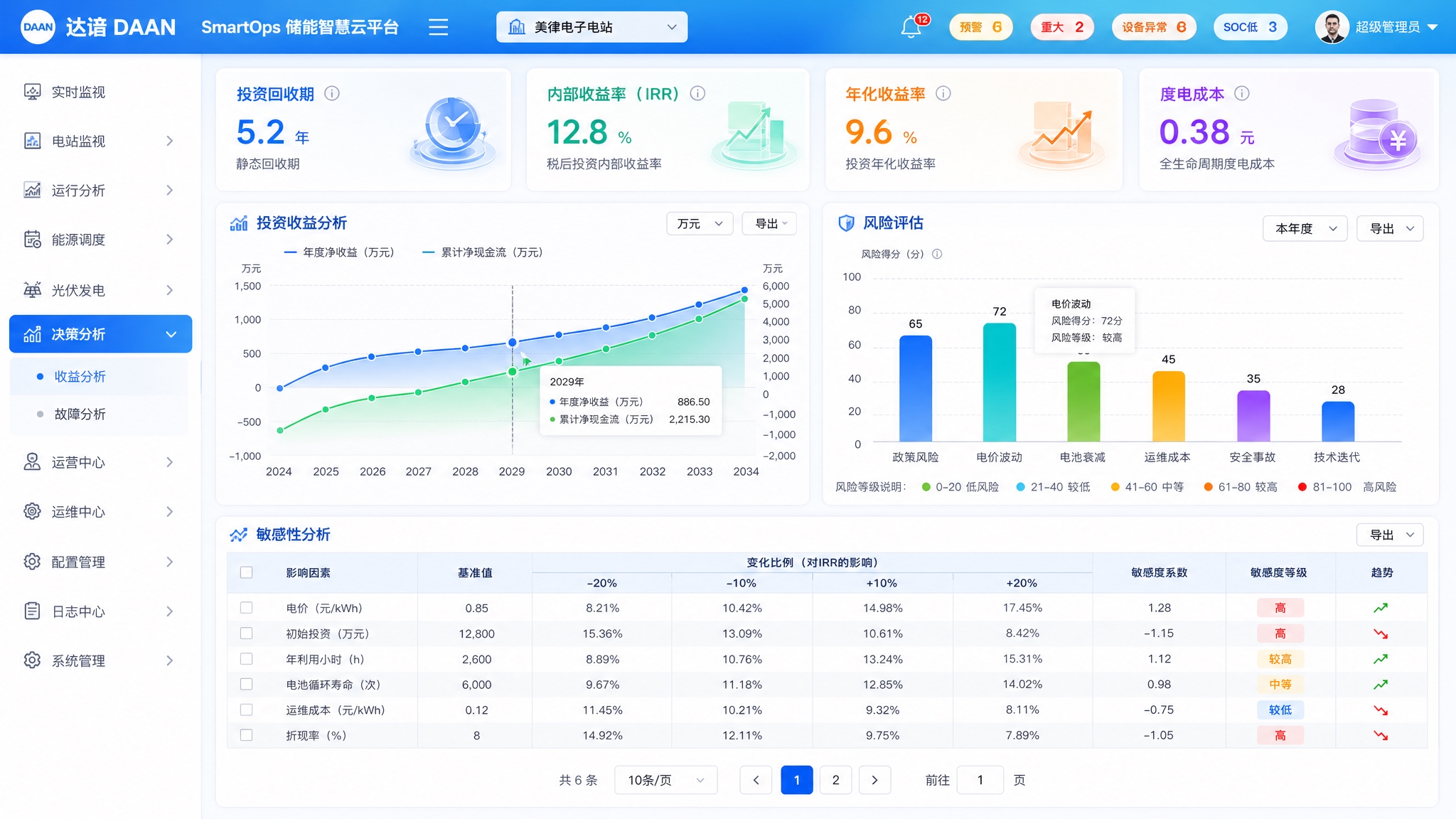This screenshot has width=1456, height=819.
Task: Open the 美律电子电站 station selector dropdown
Action: (x=591, y=27)
